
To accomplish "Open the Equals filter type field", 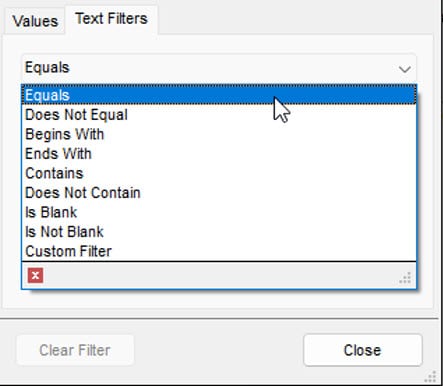I will (219, 68).
